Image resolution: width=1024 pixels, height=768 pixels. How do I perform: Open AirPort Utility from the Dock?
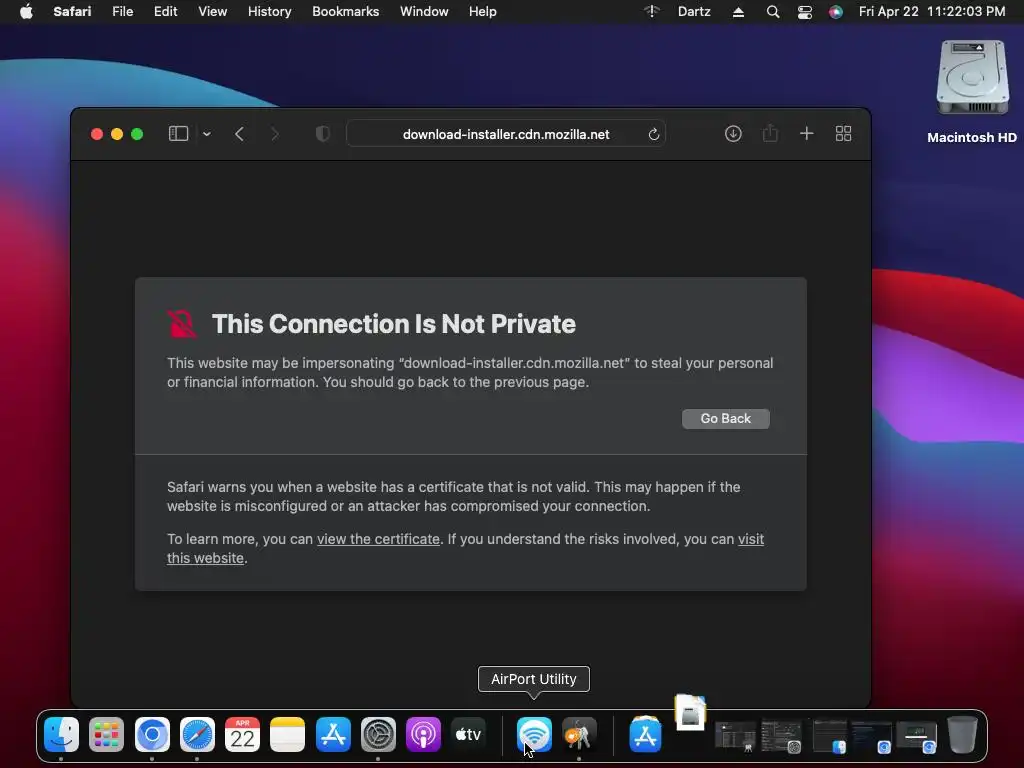[534, 735]
